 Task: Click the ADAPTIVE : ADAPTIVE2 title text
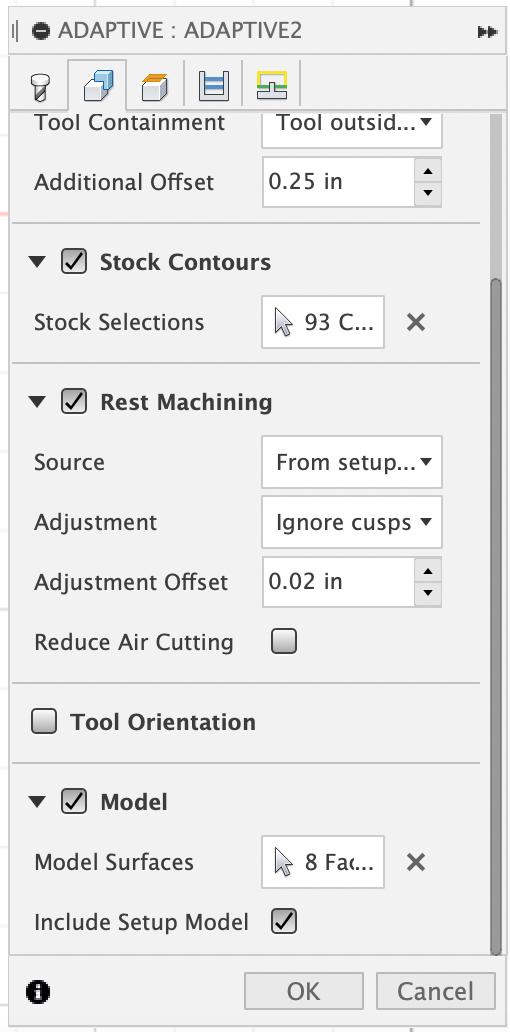coord(180,31)
